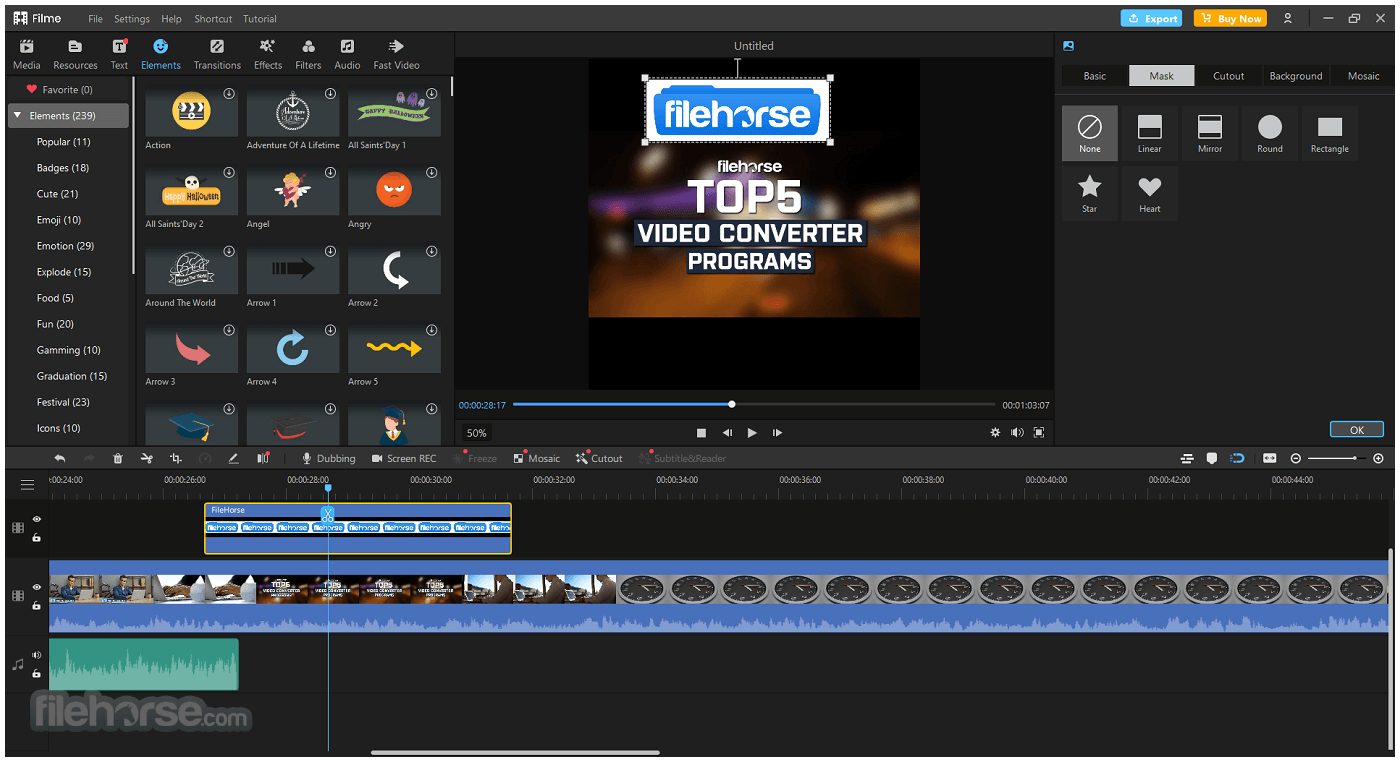
Task: Start Dubbing voice recording
Action: coord(329,458)
